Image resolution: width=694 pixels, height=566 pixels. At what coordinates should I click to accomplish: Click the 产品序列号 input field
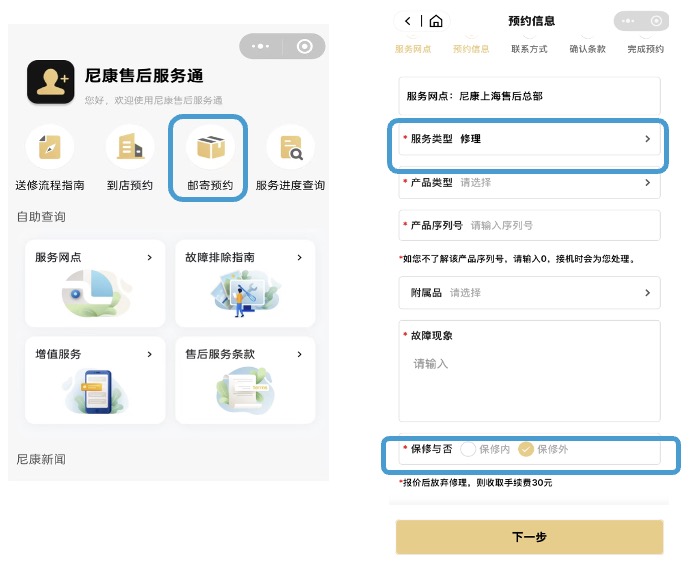pos(560,226)
